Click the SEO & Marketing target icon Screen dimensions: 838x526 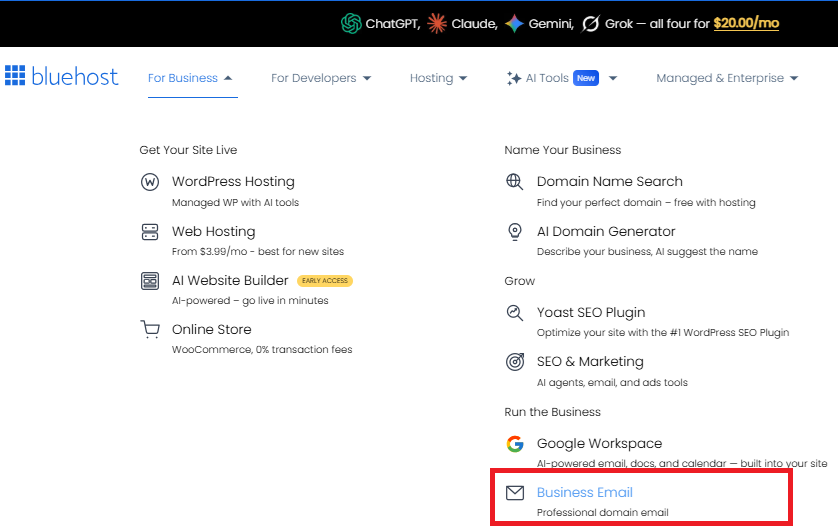coord(515,362)
